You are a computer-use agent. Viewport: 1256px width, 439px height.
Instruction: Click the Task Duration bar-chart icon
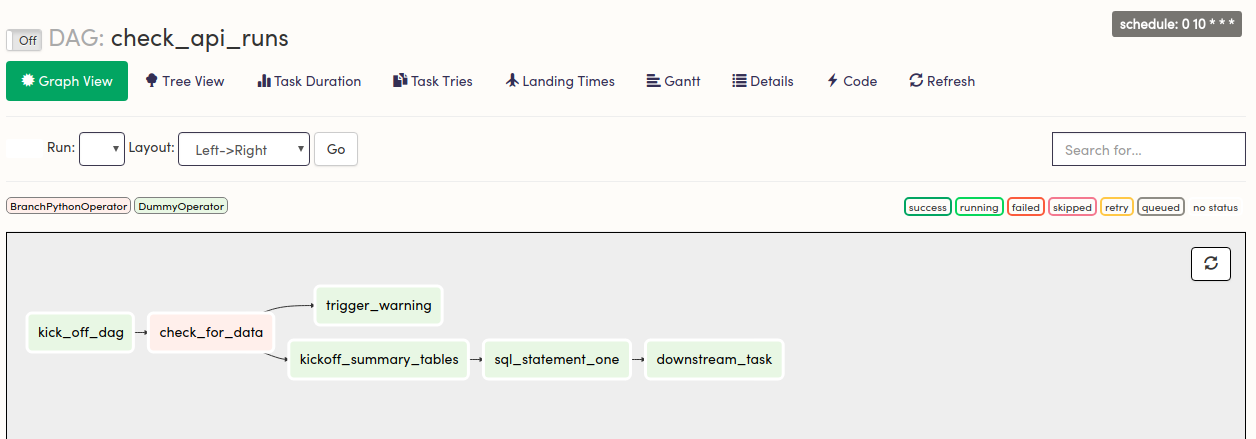[x=264, y=81]
